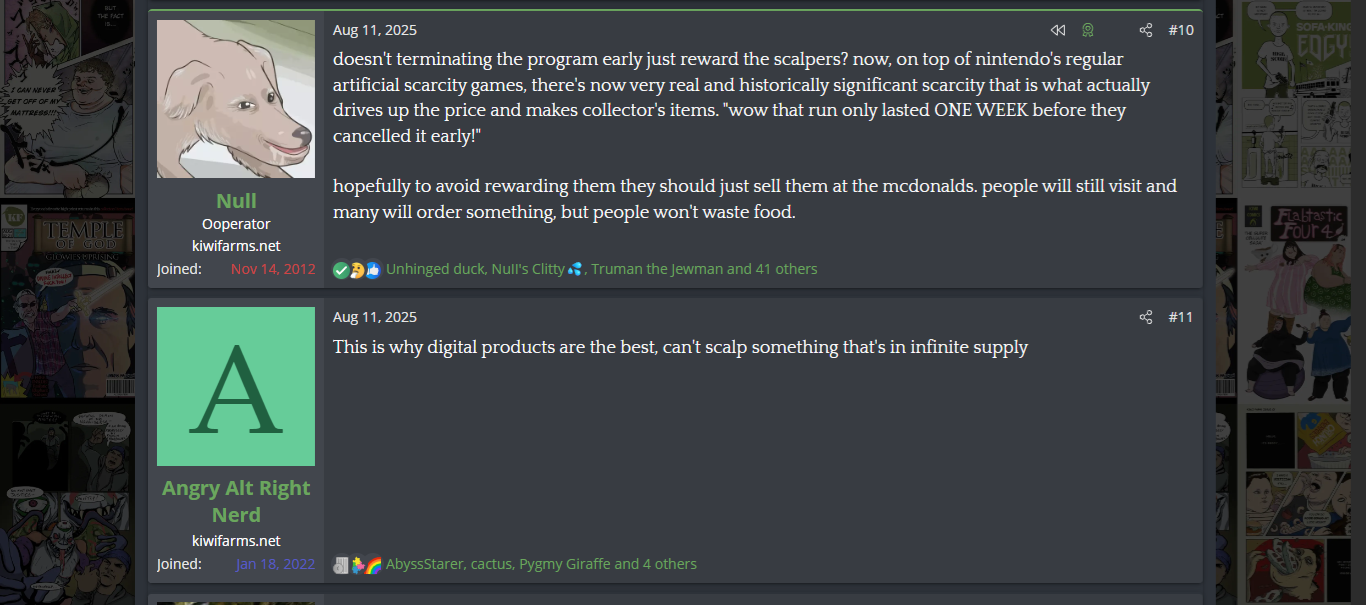Click the blue thumbs-up reaction icon

pyautogui.click(x=373, y=269)
